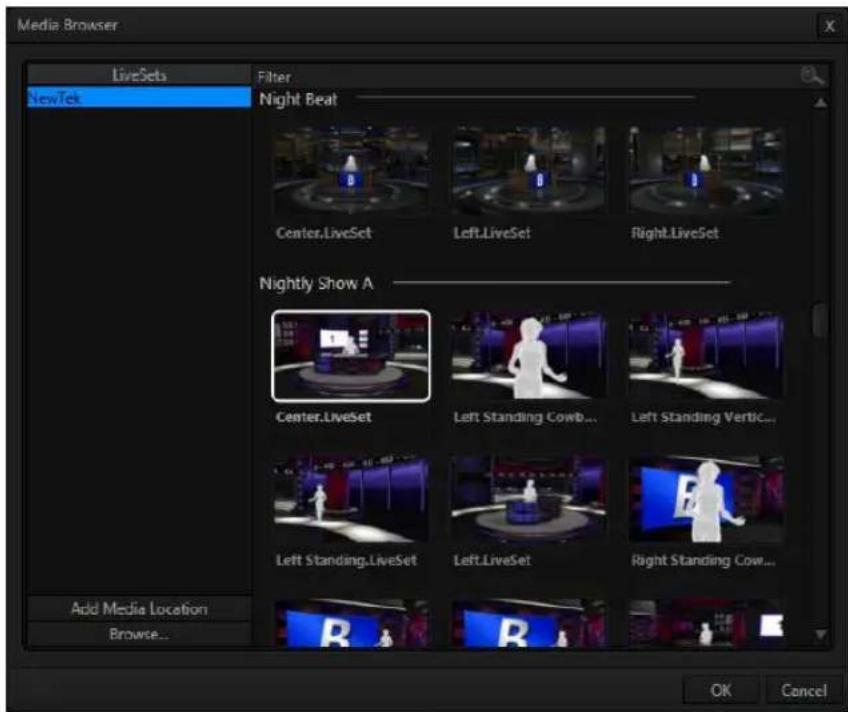Image resolution: width=848 pixels, height=712 pixels.
Task: Close the Media Browser dialog
Action: coord(830,26)
